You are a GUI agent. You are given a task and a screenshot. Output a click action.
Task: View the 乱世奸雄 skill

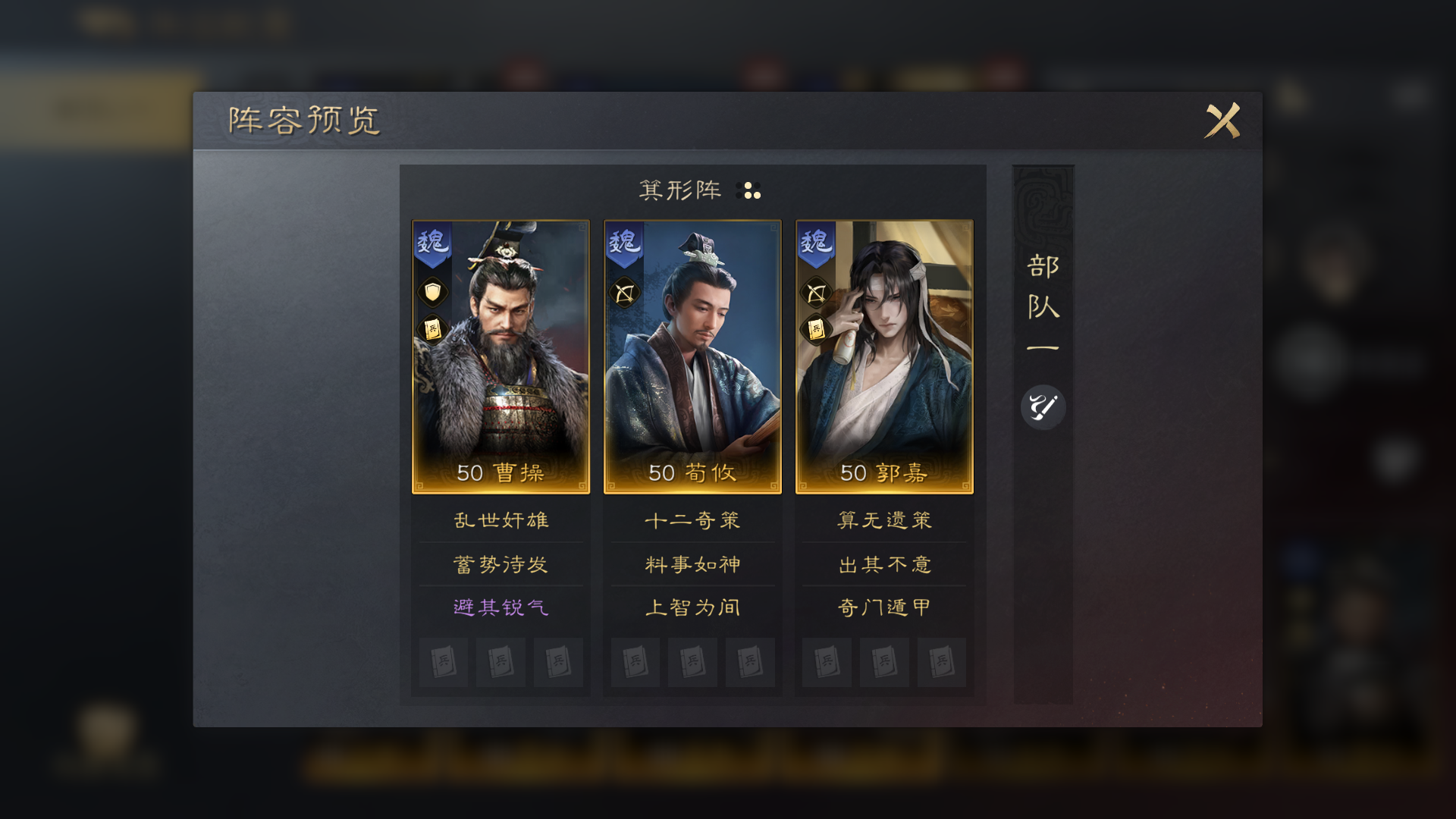coord(500,520)
